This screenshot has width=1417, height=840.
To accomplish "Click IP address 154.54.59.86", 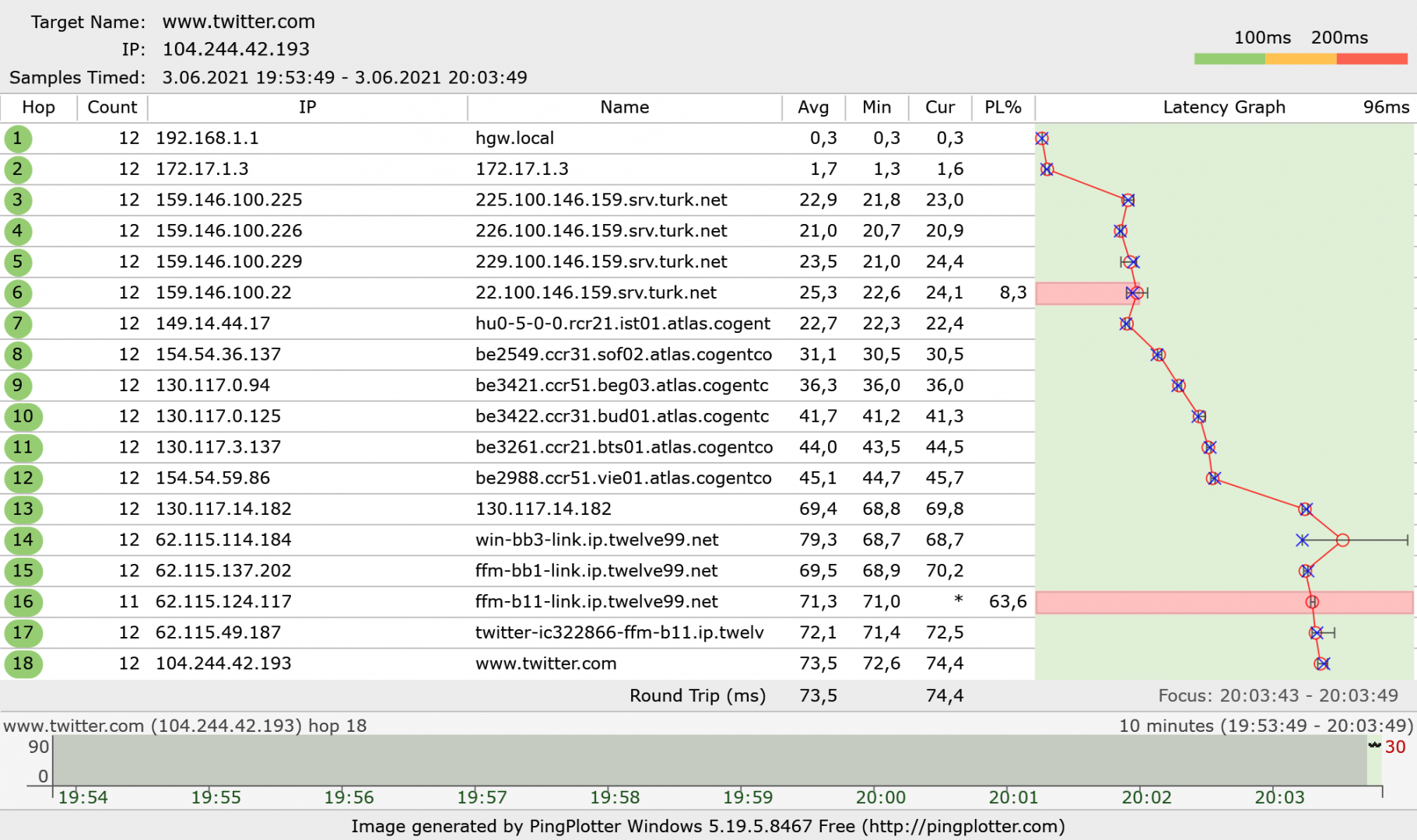I will (212, 478).
